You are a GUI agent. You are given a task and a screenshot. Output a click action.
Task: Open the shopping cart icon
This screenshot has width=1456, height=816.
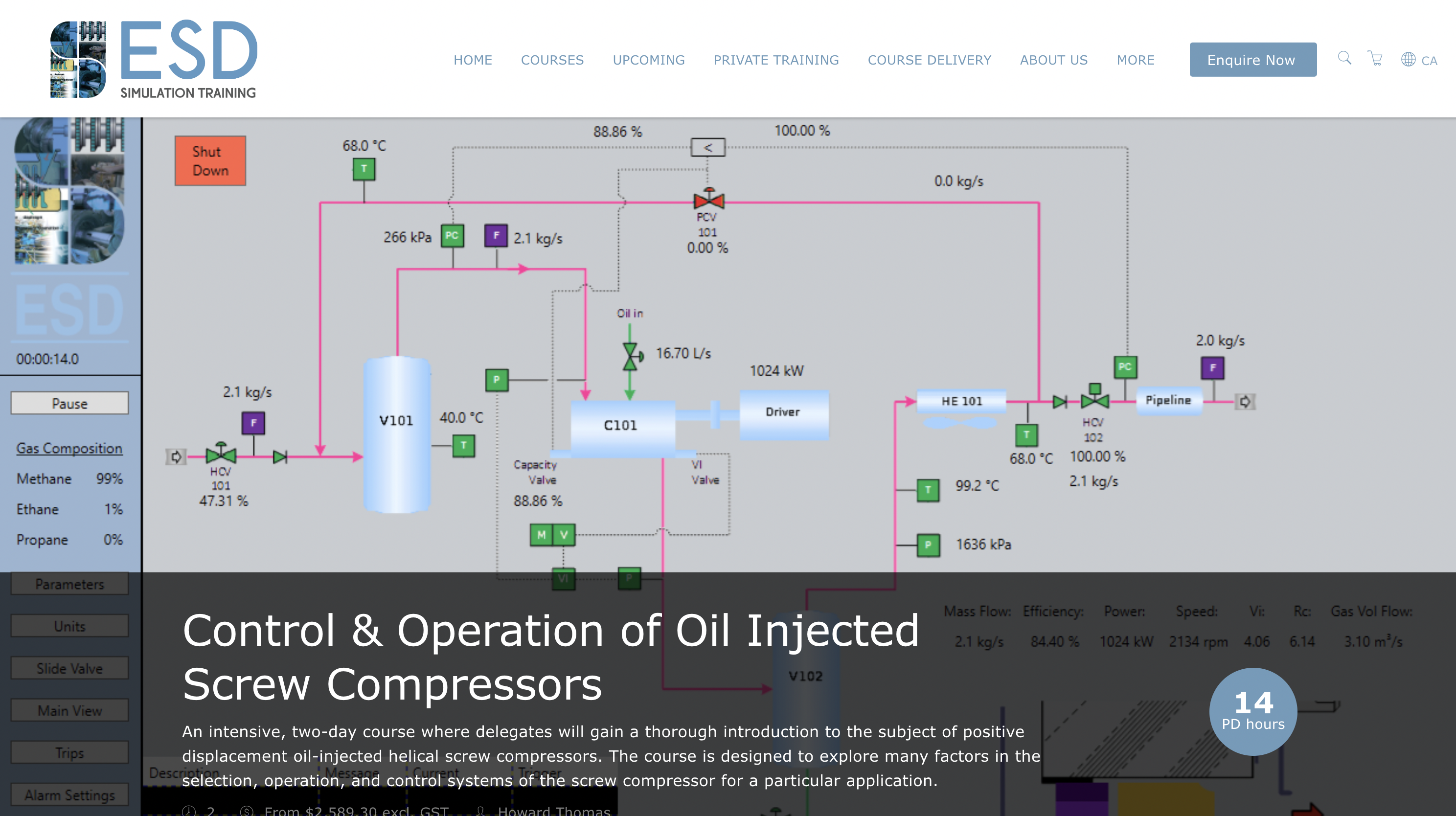(x=1375, y=58)
